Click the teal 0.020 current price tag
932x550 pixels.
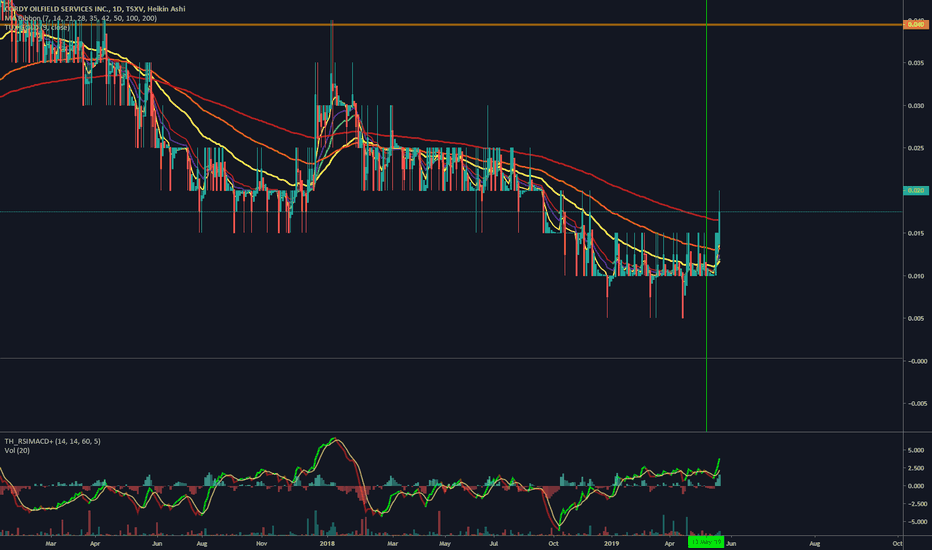pos(915,190)
